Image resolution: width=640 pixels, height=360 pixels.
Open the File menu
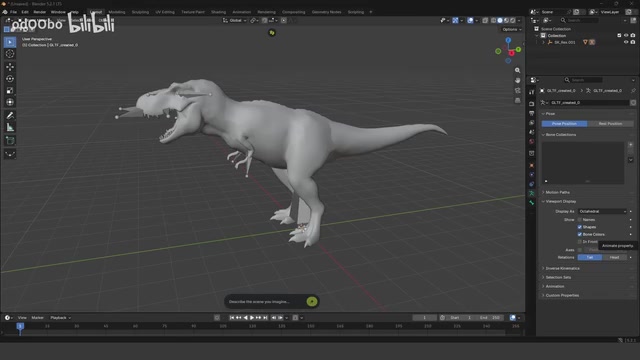tap(13, 12)
